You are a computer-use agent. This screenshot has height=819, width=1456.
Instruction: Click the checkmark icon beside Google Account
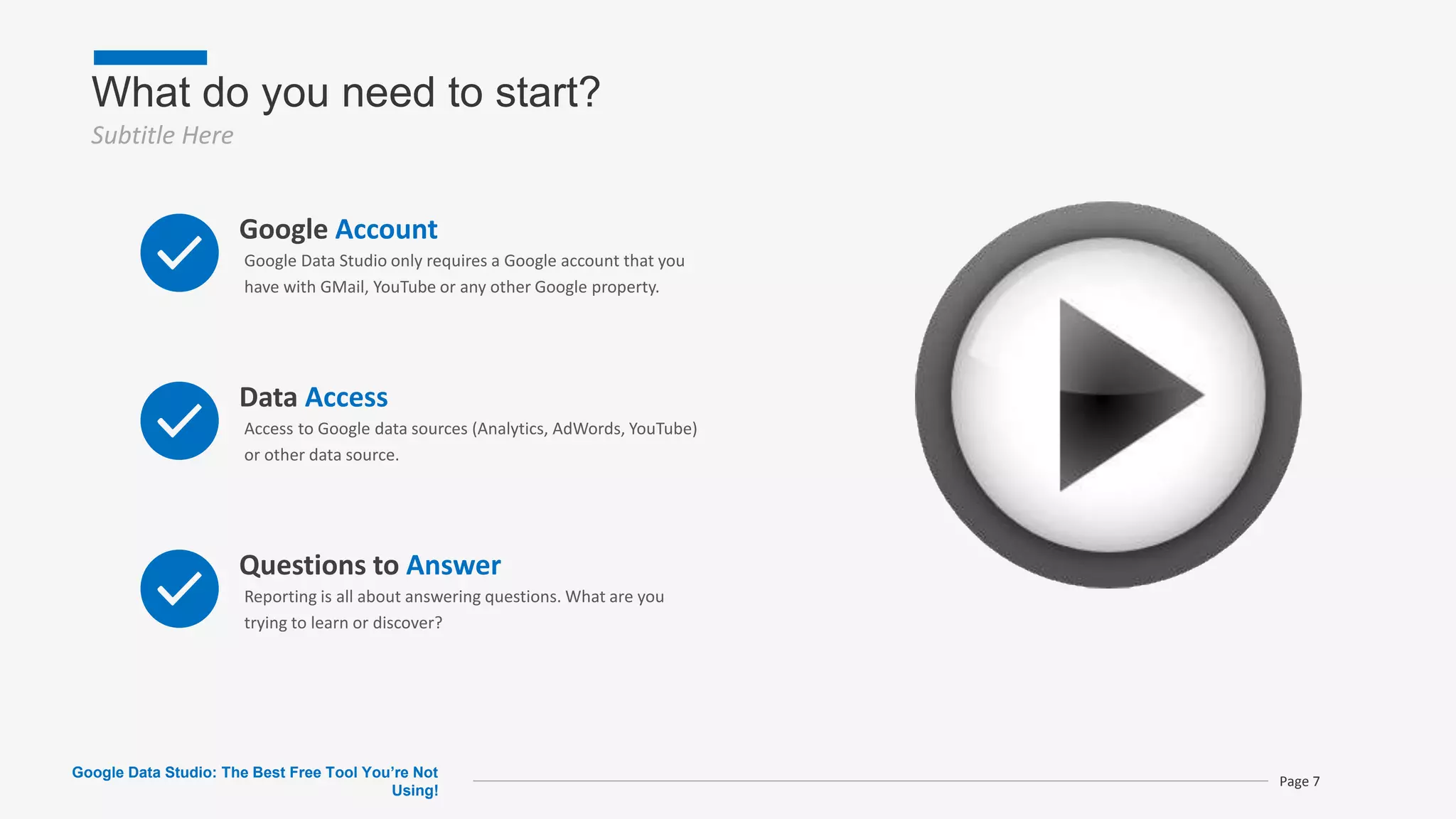pos(179,252)
